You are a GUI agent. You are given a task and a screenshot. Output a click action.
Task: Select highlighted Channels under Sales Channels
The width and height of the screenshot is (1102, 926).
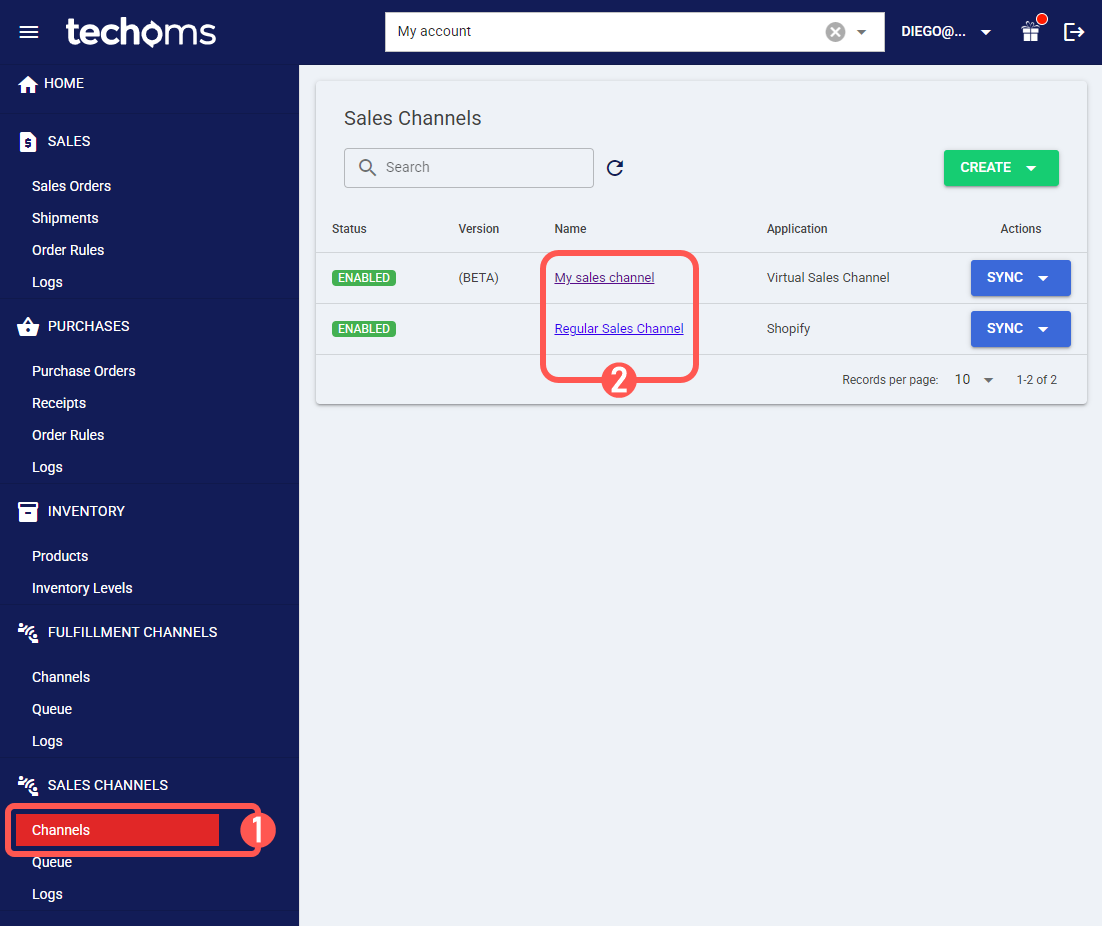[x=117, y=830]
